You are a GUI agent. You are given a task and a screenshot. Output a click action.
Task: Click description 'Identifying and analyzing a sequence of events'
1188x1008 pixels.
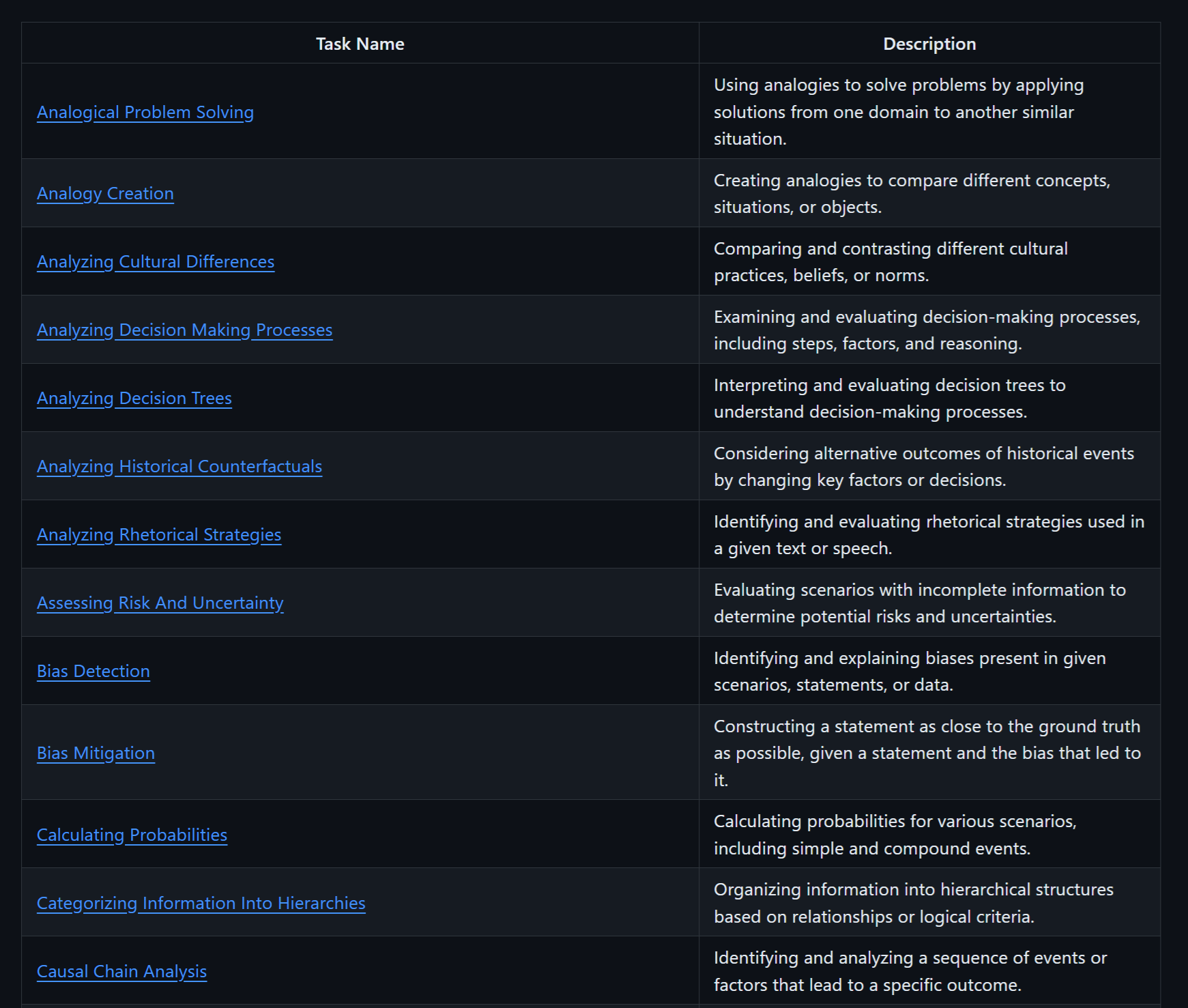coord(910,972)
